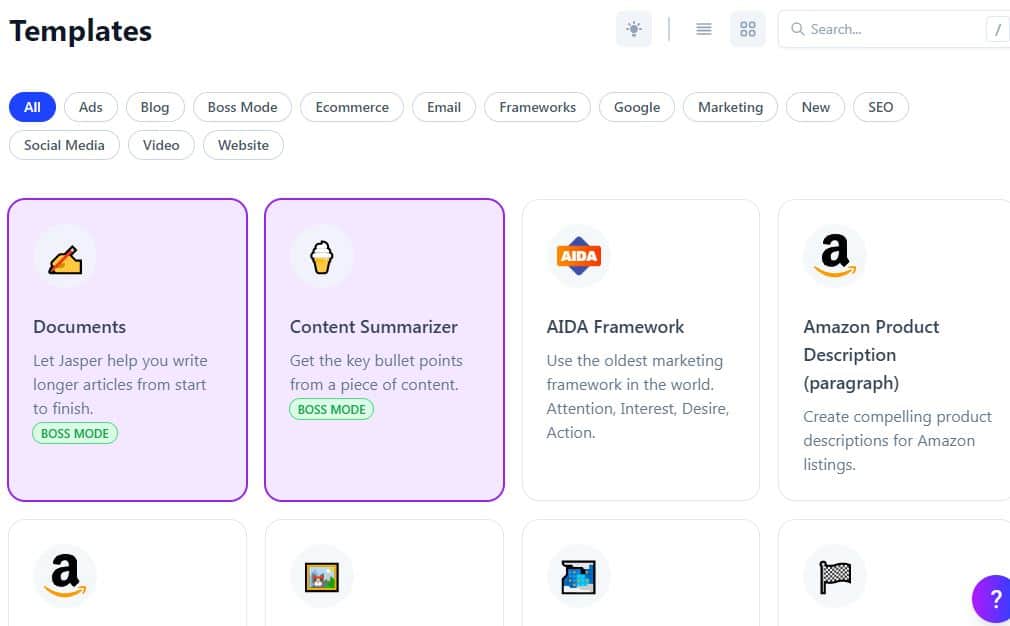Show Boss Mode templates filter
The image size is (1010, 626).
[x=242, y=107]
